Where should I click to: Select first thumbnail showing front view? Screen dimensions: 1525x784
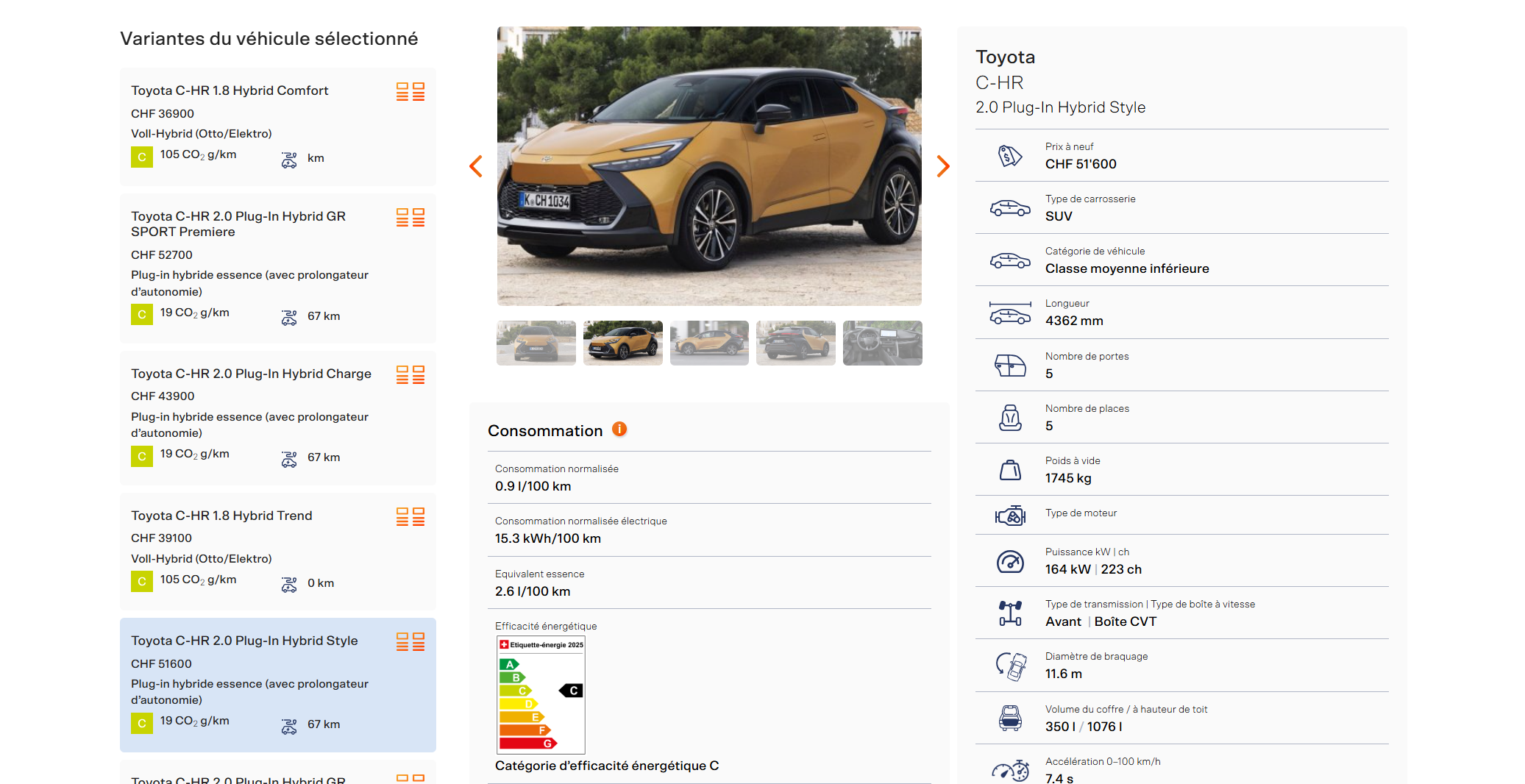tap(536, 343)
